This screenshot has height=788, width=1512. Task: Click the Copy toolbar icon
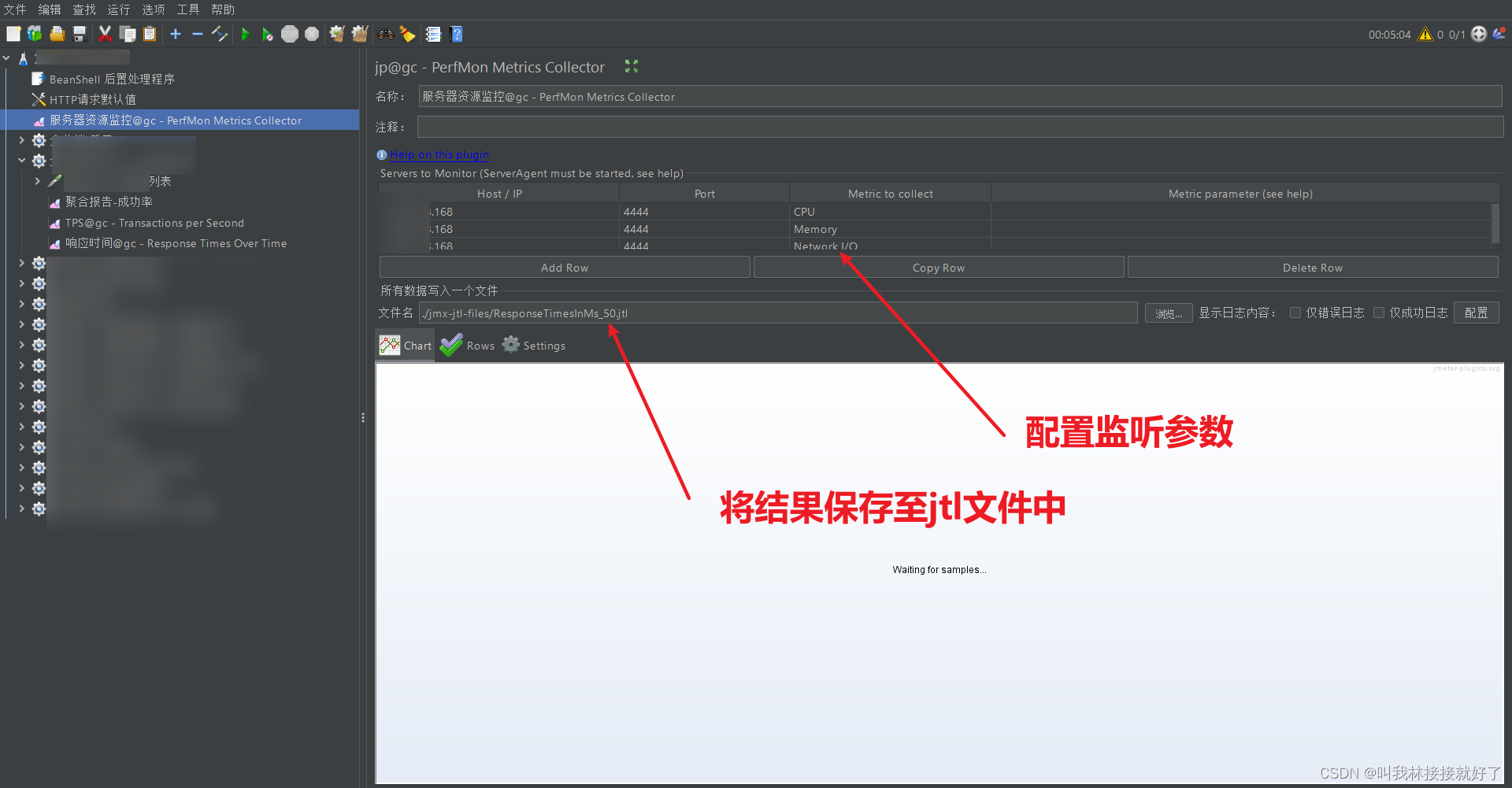(x=128, y=34)
